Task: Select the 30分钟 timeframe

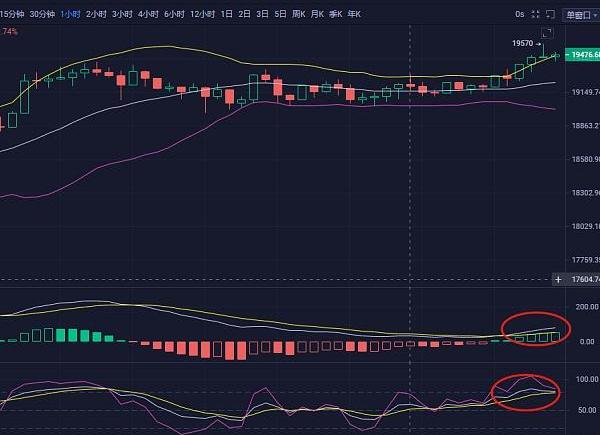Action: click(42, 14)
